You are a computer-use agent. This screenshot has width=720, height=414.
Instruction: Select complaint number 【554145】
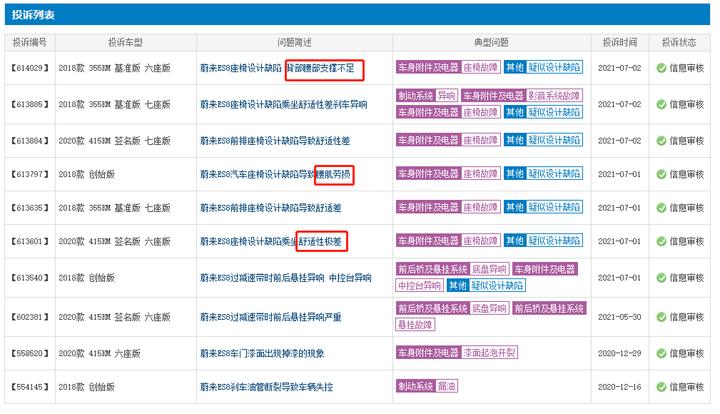pos(30,387)
